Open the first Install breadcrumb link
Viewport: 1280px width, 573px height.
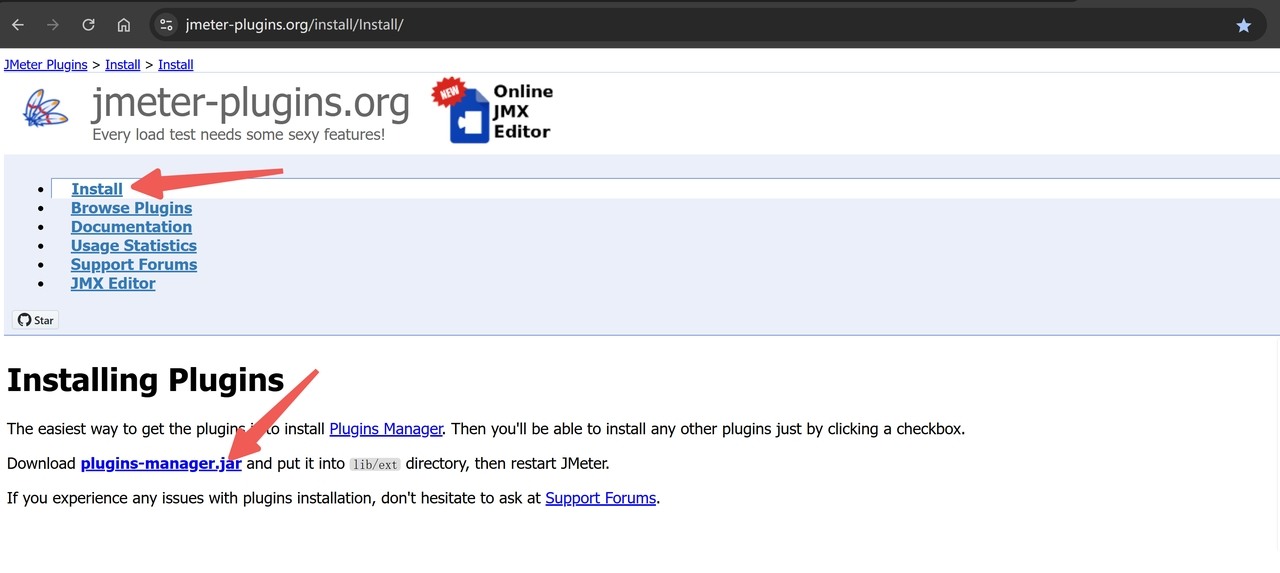tap(123, 65)
